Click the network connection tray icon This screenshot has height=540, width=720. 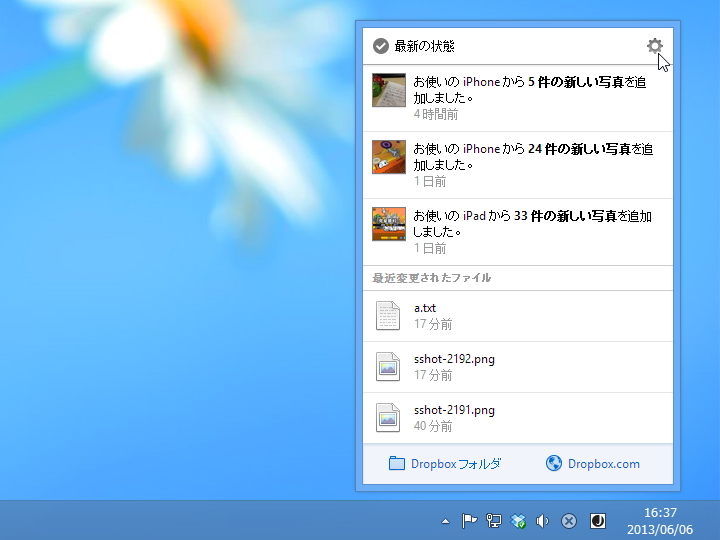494,521
